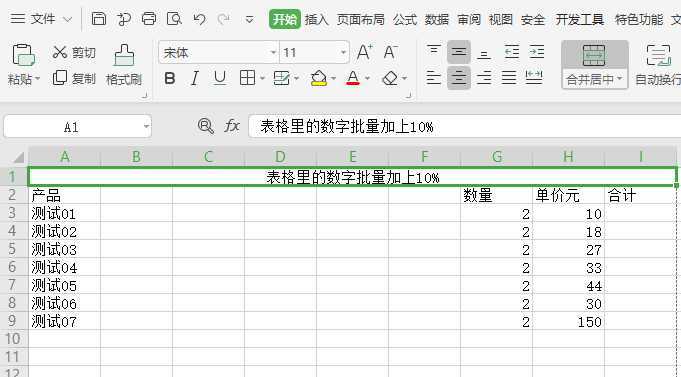
Task: Click the Paste clipboard icon
Action: 23,55
